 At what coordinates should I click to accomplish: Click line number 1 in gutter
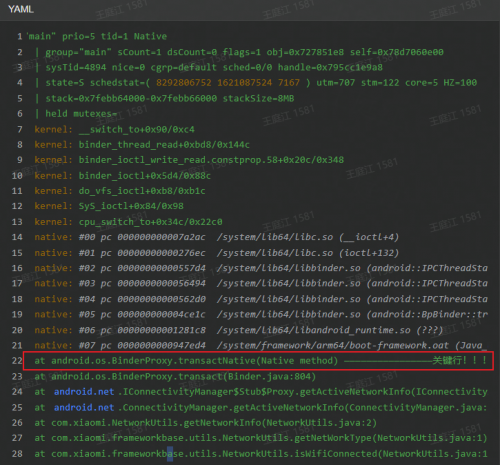(20, 36)
